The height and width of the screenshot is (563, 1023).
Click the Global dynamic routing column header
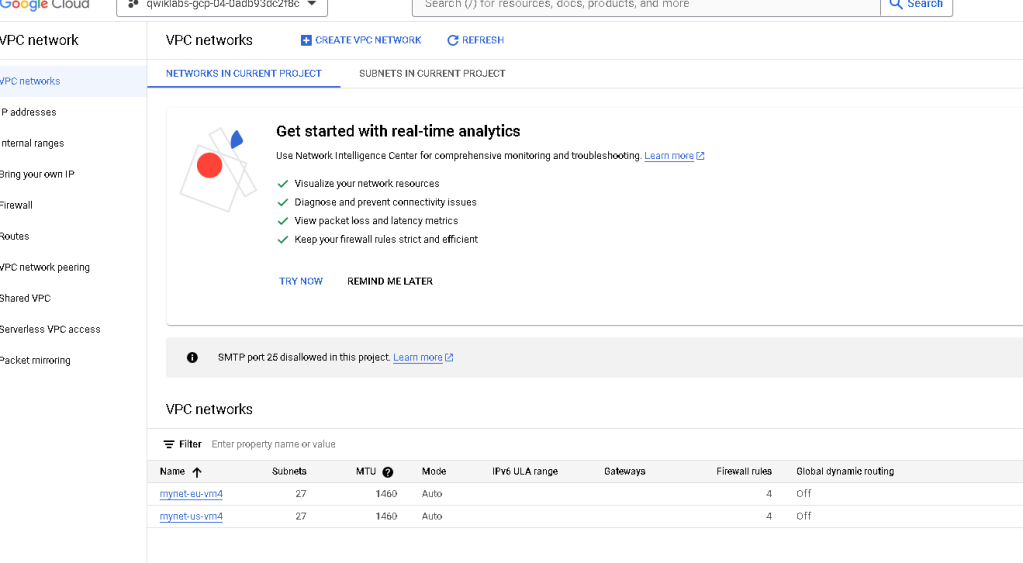(x=845, y=472)
